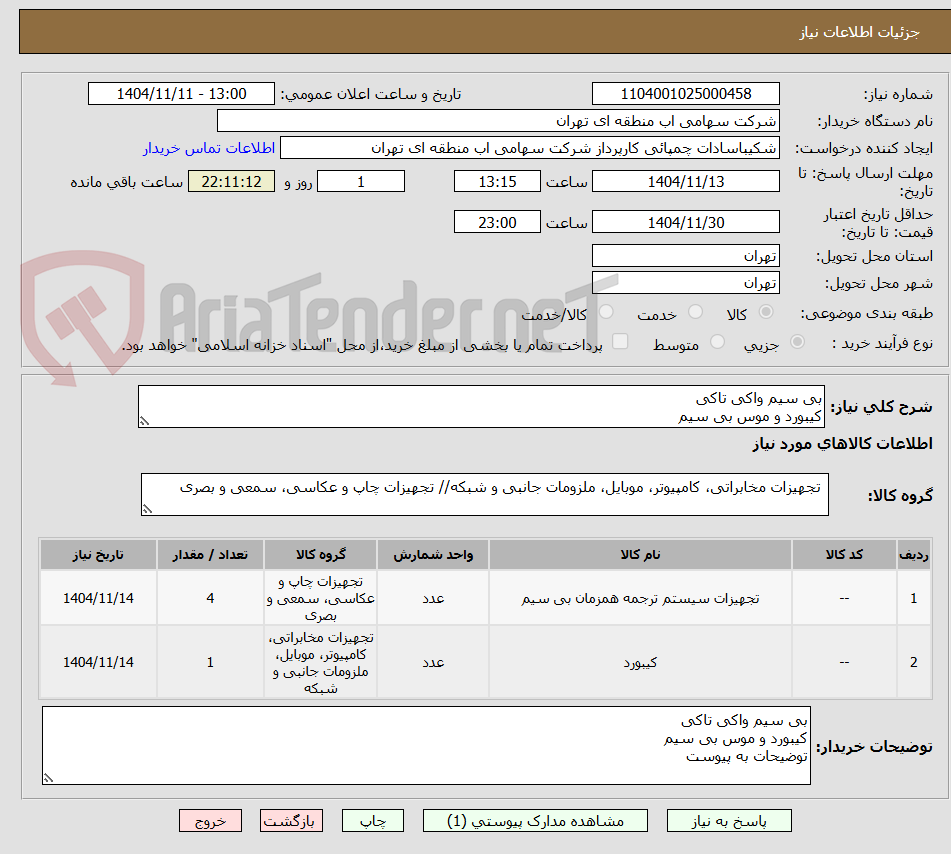Grab resize handle of شرح کلی نیاز box
The image size is (951, 854).
coord(144,422)
